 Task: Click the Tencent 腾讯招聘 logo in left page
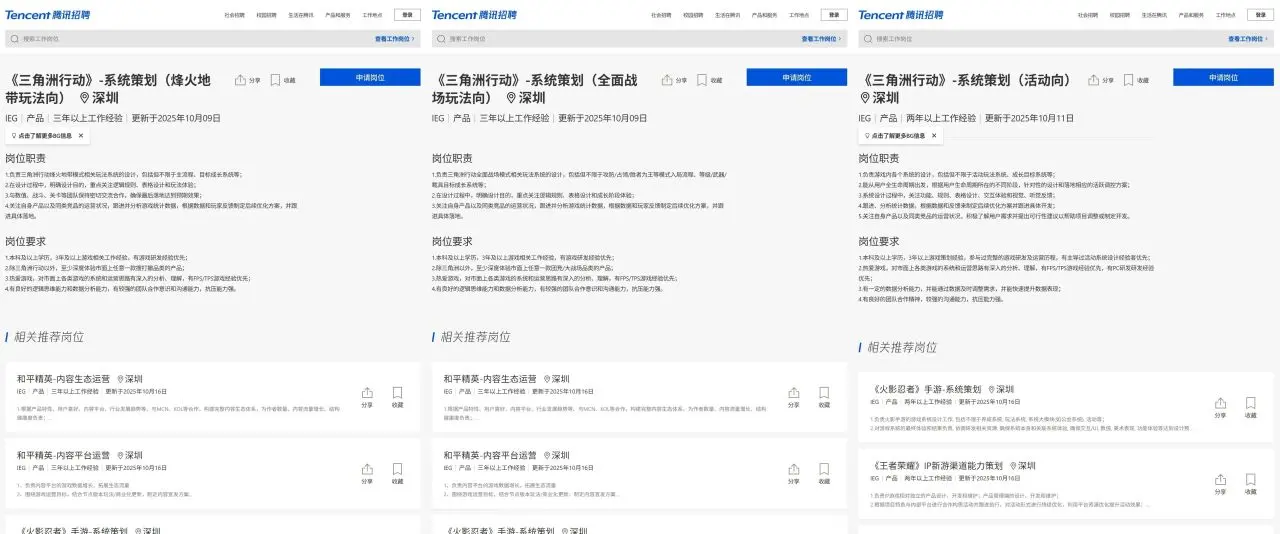pos(48,15)
